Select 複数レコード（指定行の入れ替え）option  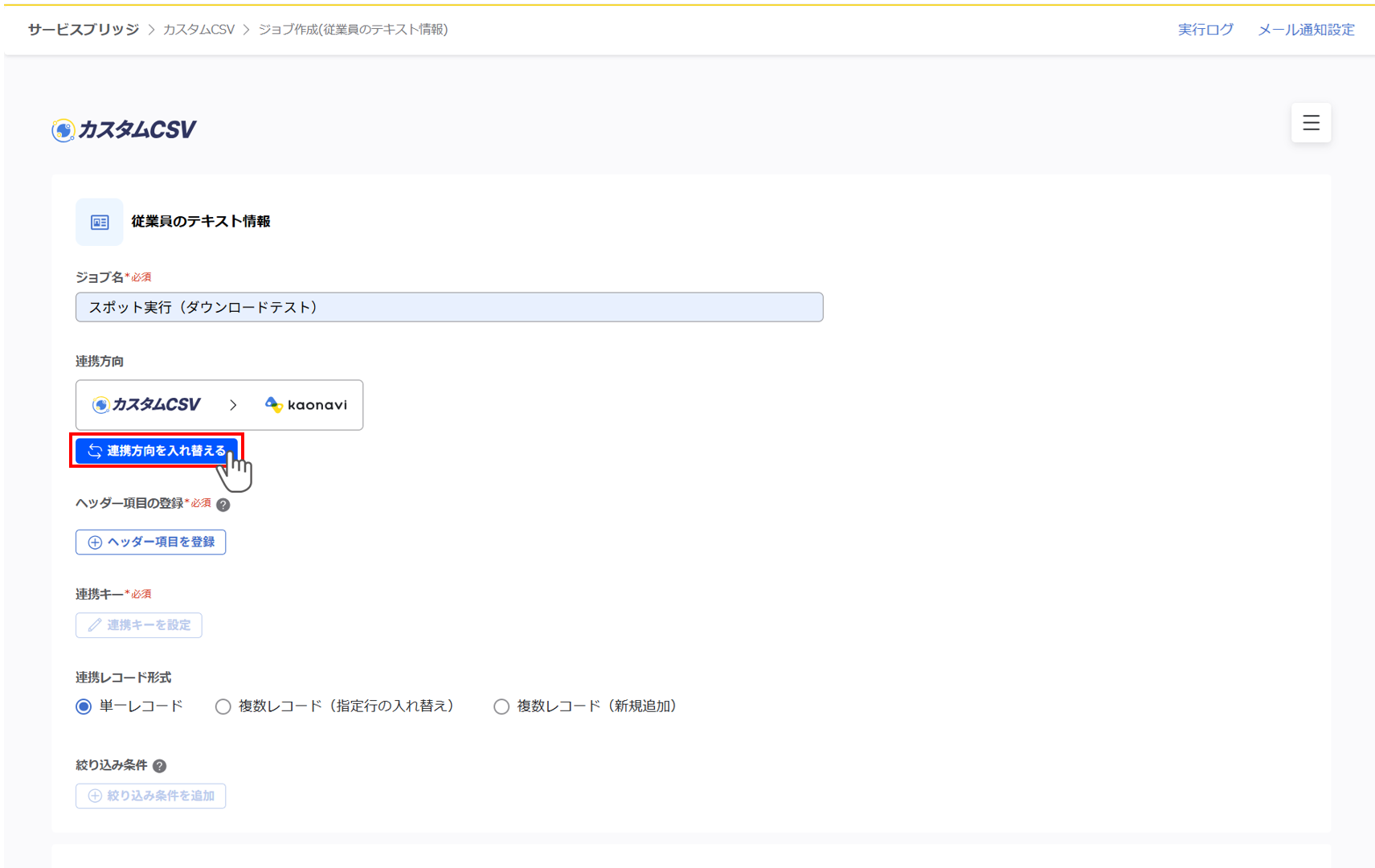223,706
